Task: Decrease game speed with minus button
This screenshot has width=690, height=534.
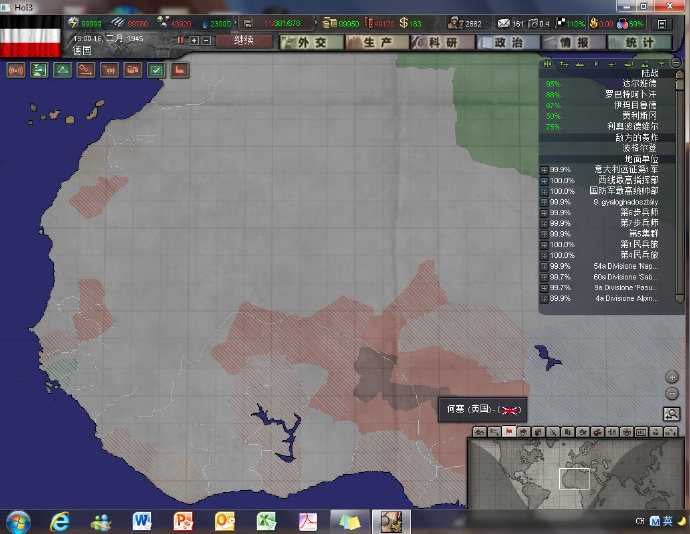Action: tap(206, 41)
